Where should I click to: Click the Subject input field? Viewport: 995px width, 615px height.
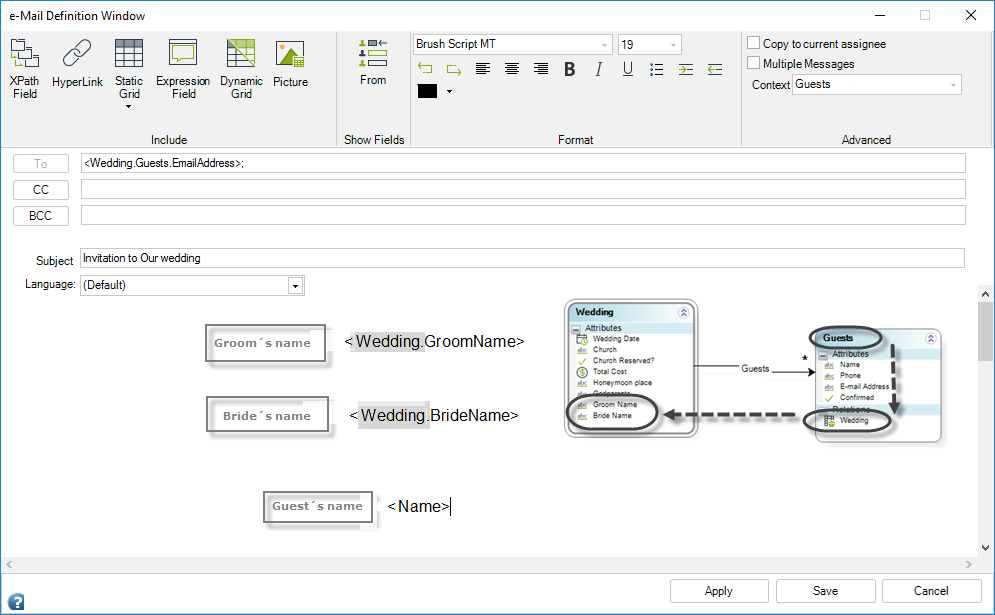click(x=522, y=258)
